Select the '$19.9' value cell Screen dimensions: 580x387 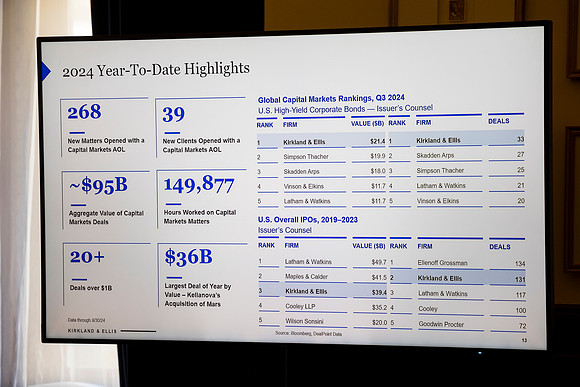pos(378,156)
